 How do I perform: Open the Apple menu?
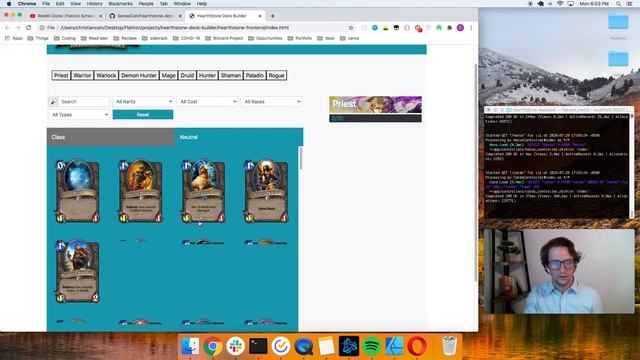[x=9, y=4]
